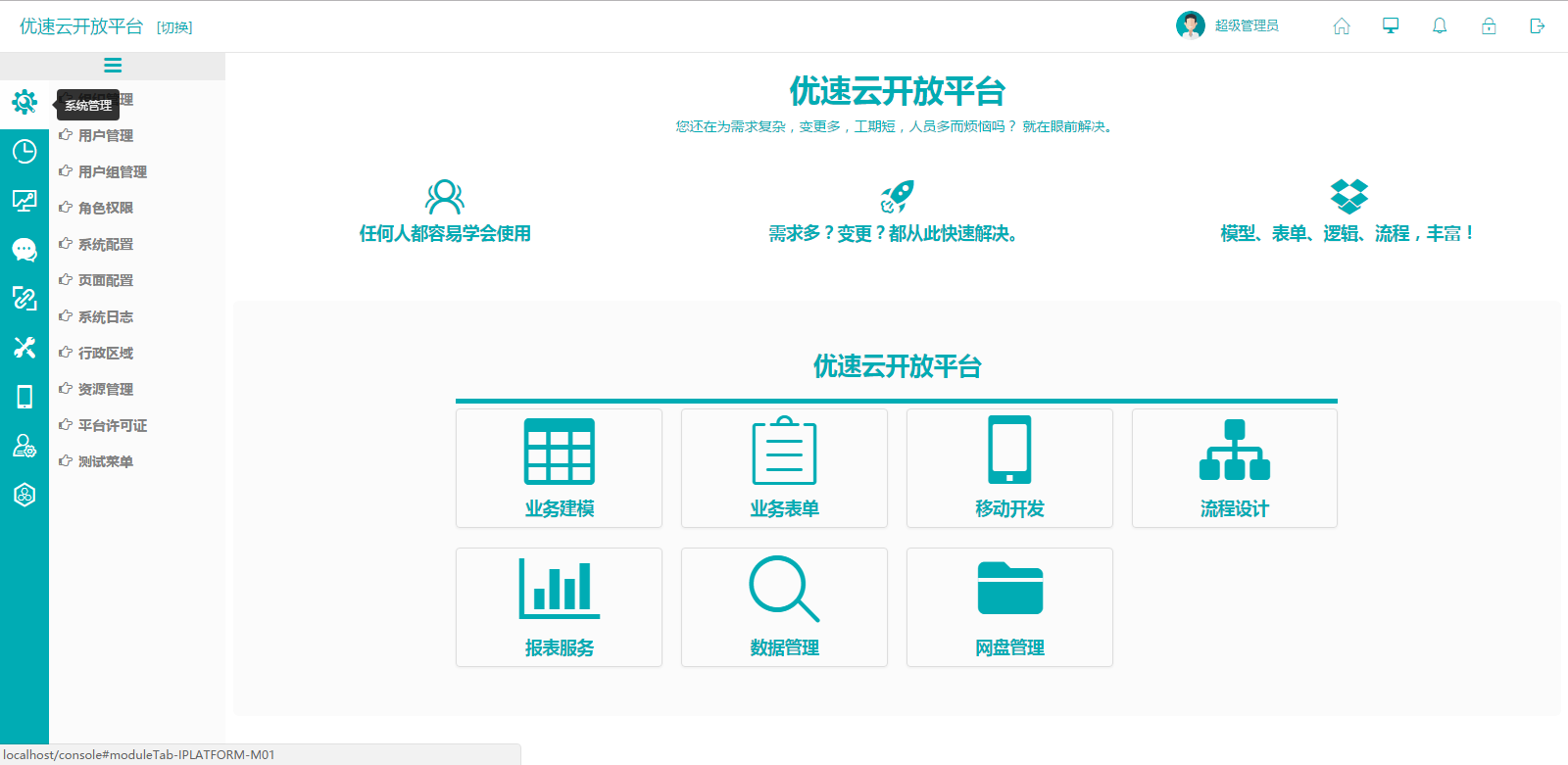Click the 模型、表单、逻辑、流程，丰富！ heading
The height and width of the screenshot is (765, 1568).
pyautogui.click(x=1348, y=233)
